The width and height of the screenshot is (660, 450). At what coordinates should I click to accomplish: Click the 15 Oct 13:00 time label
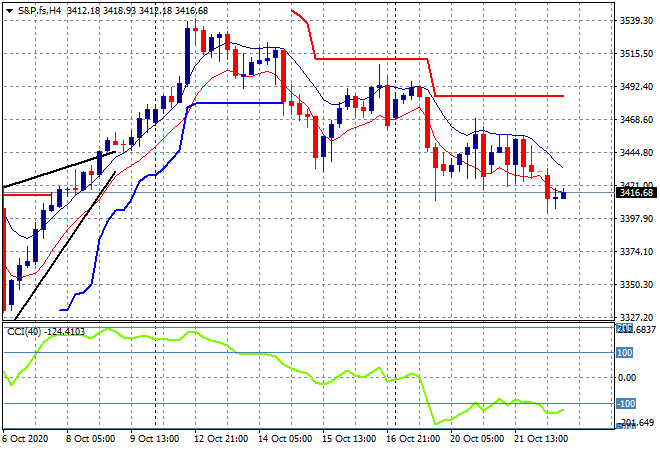349,439
